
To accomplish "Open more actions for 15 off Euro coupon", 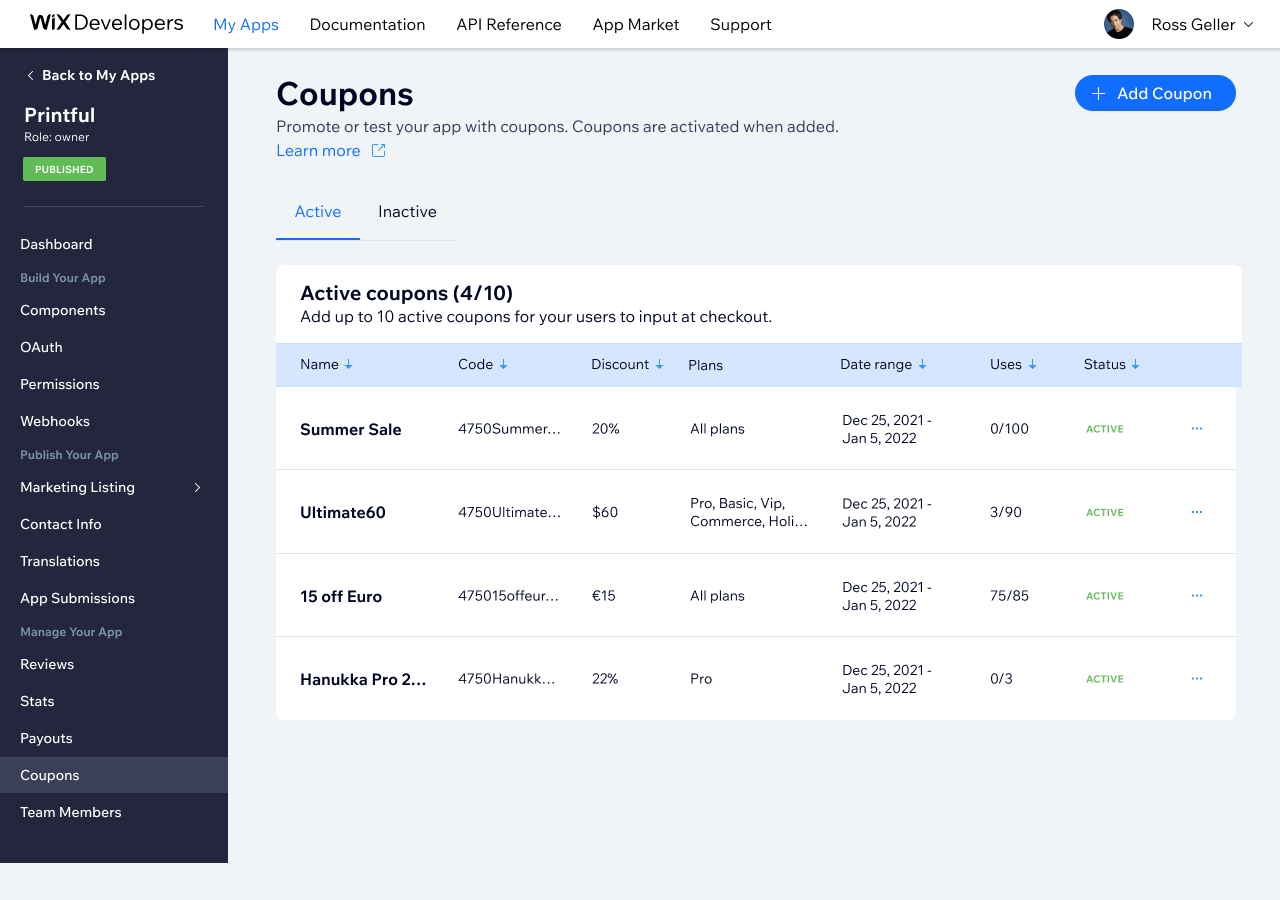I will click(x=1197, y=595).
